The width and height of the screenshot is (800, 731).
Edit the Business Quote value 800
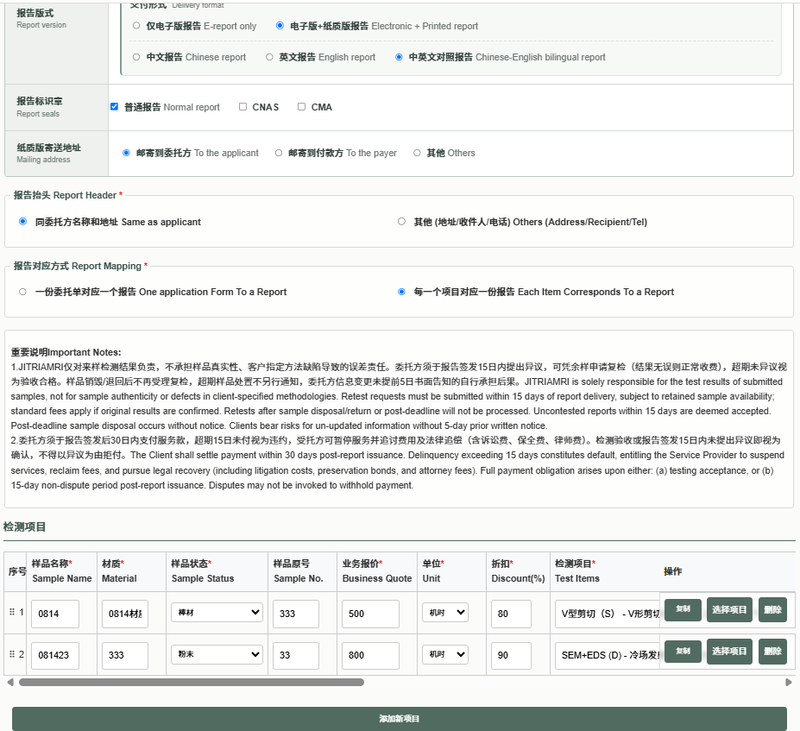(370, 656)
